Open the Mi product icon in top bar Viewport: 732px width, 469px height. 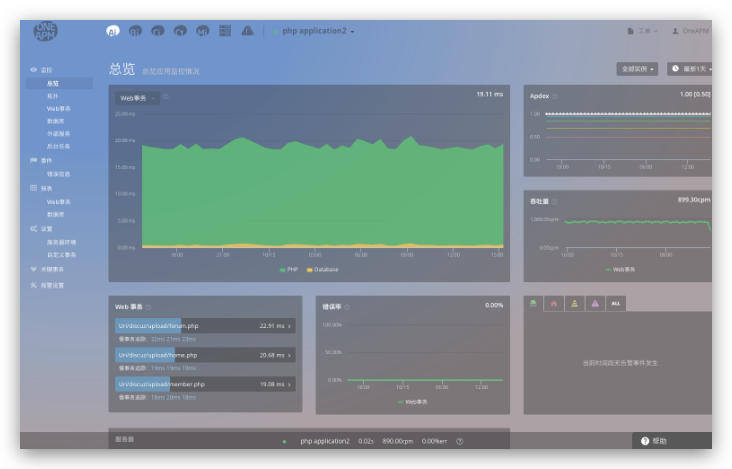point(202,31)
